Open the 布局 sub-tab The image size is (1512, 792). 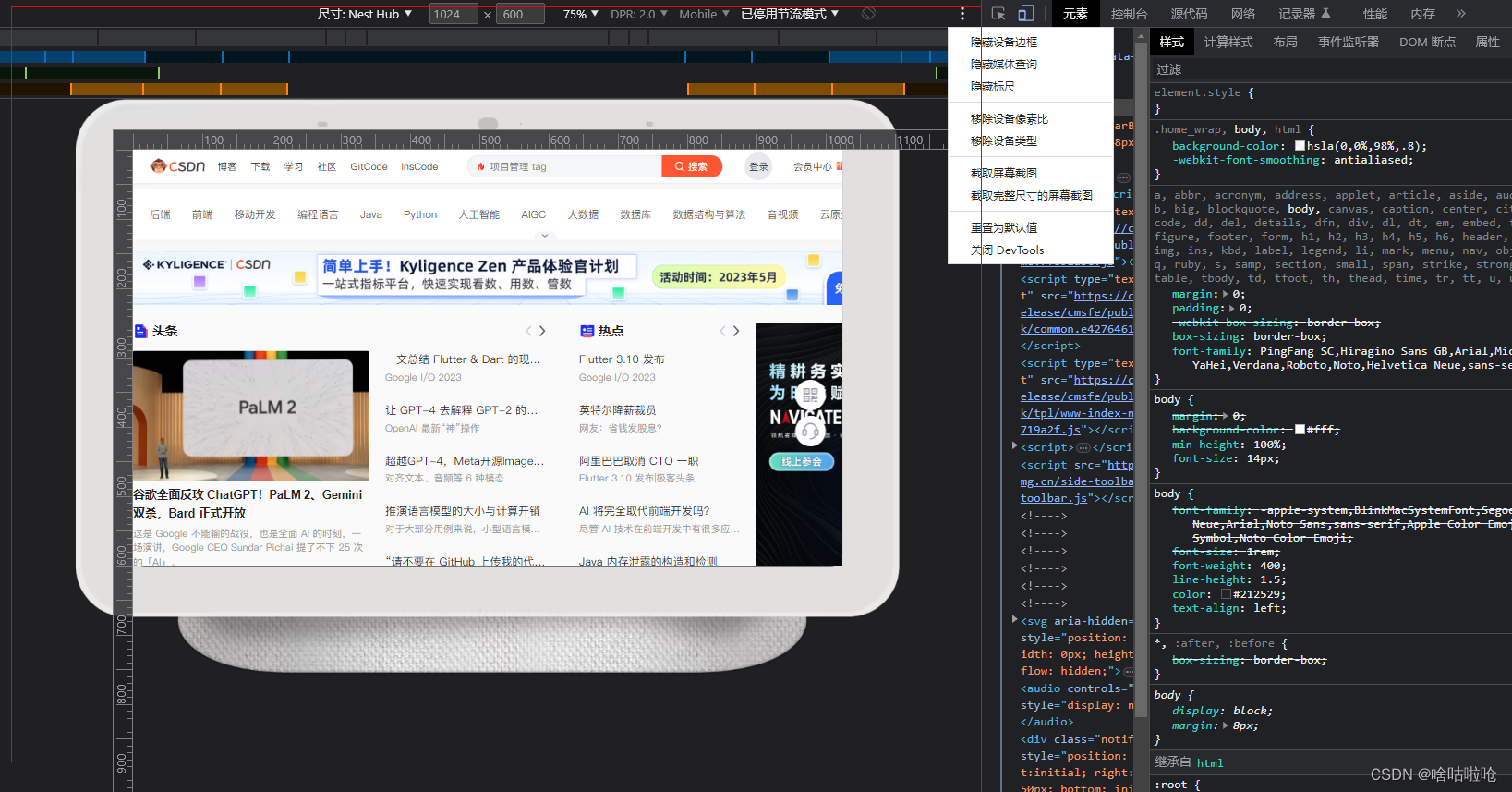(1285, 42)
